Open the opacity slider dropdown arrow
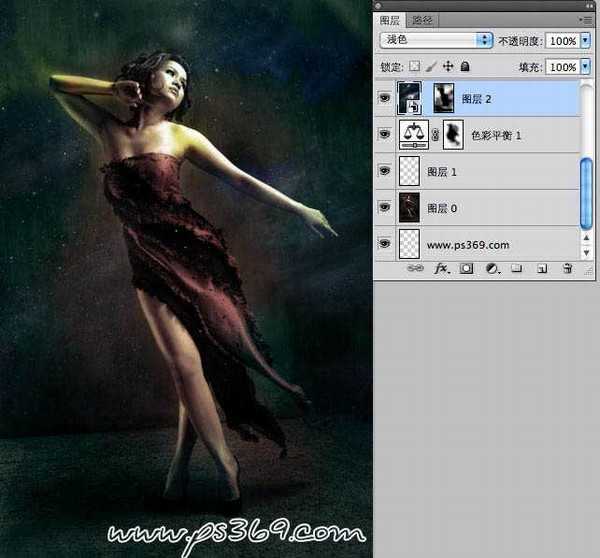 pos(585,40)
